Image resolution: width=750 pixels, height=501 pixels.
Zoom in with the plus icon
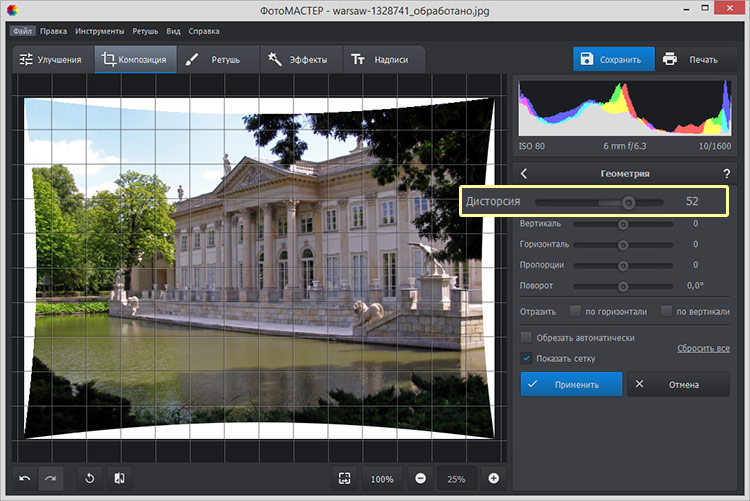[x=493, y=478]
